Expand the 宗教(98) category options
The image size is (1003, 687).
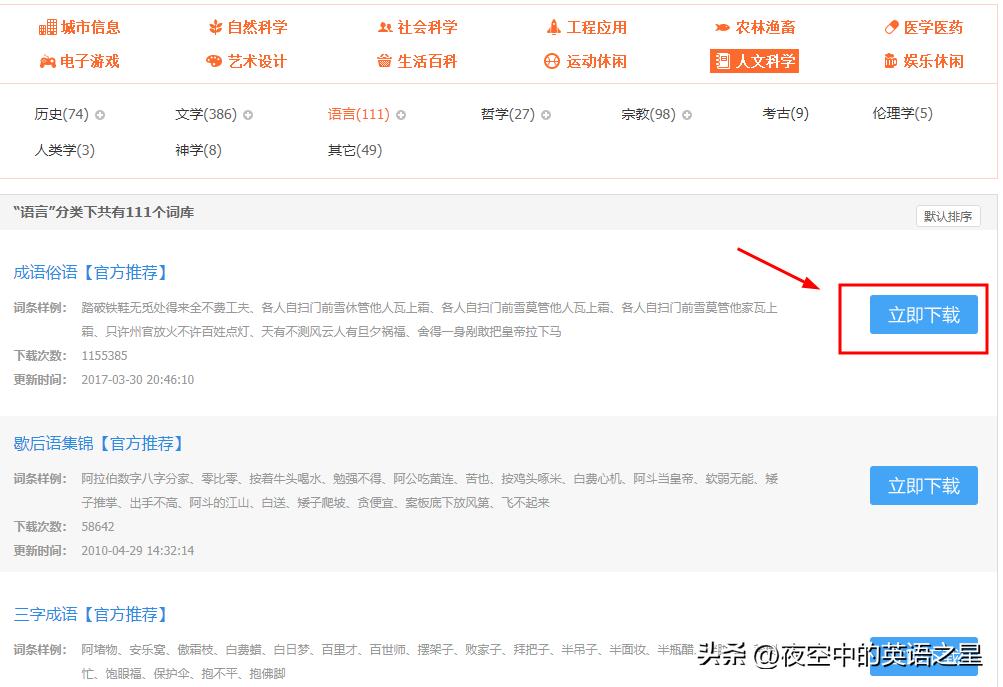[687, 114]
